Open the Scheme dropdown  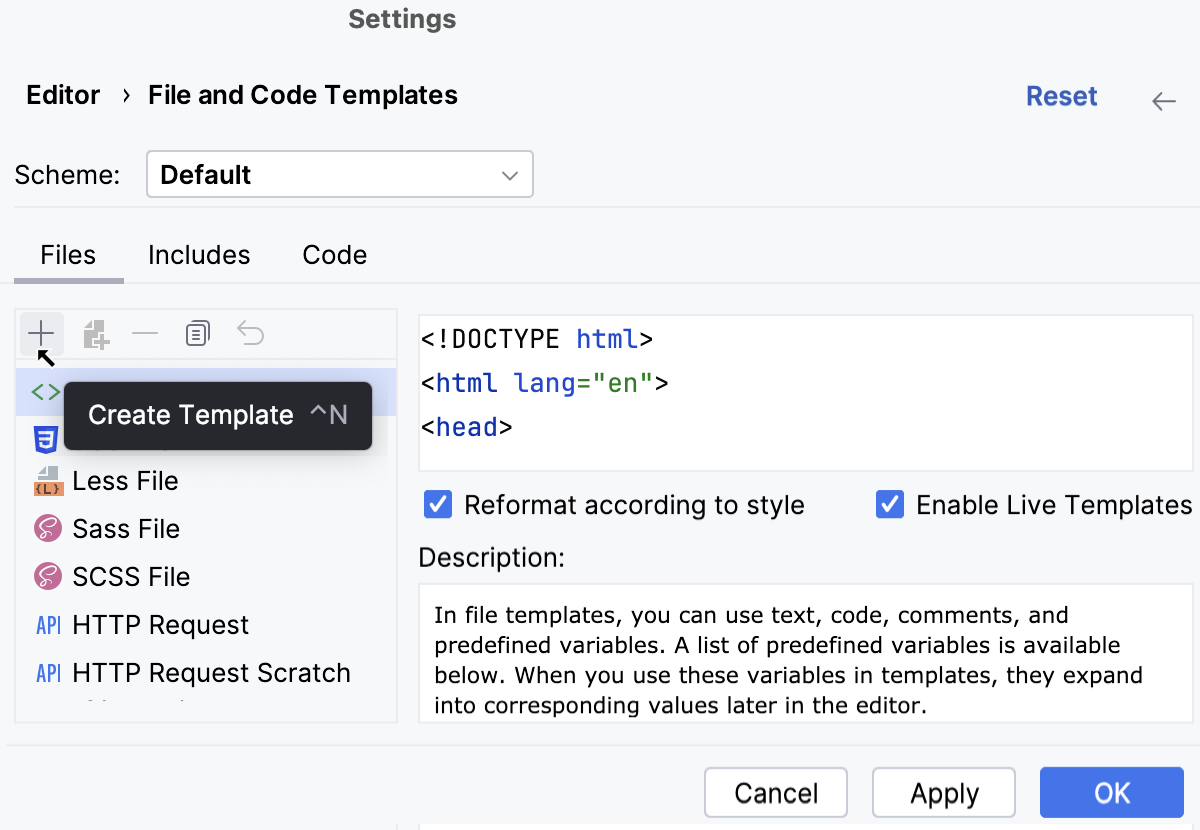[339, 175]
